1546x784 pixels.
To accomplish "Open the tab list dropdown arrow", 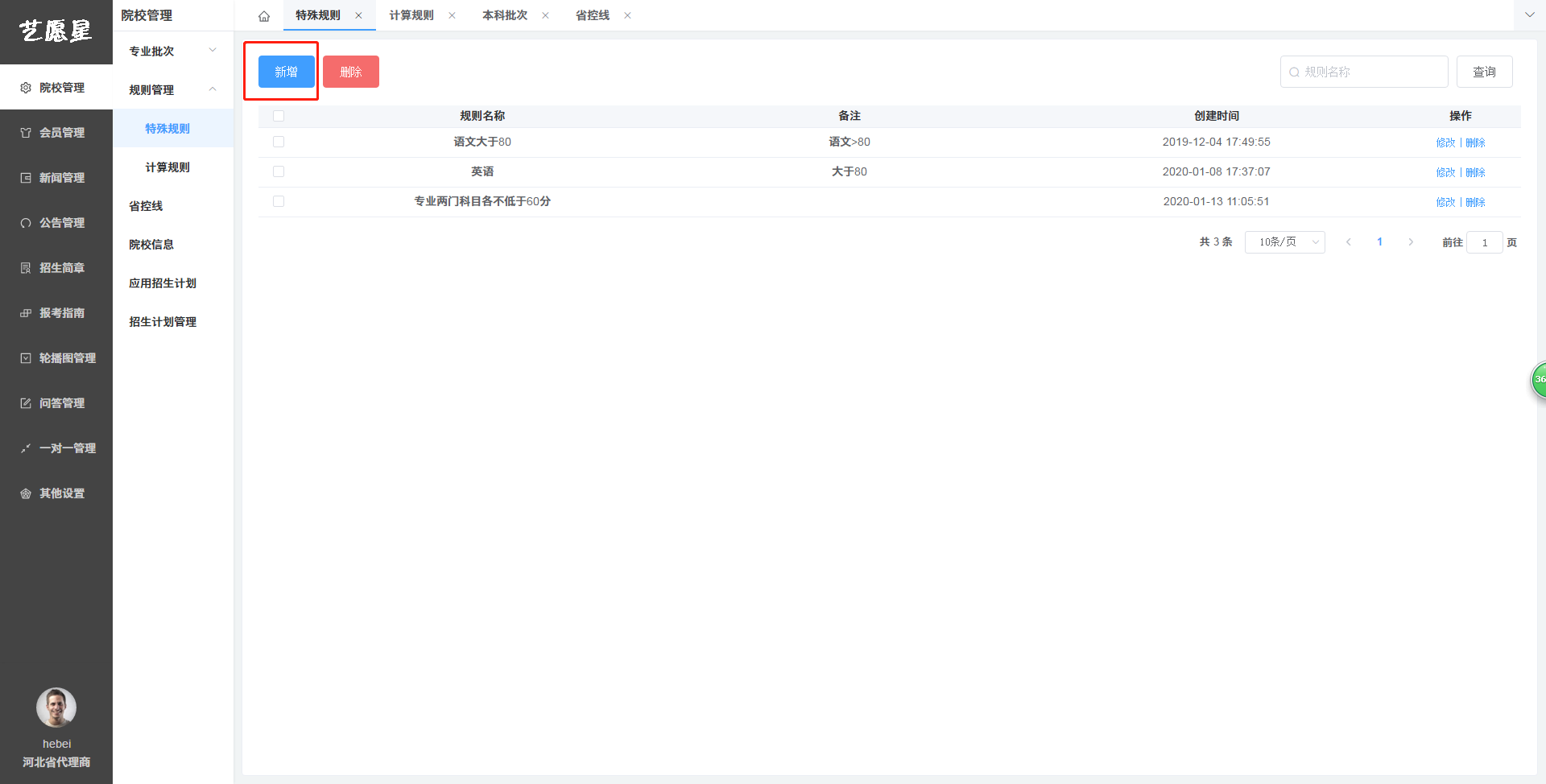I will point(1529,15).
